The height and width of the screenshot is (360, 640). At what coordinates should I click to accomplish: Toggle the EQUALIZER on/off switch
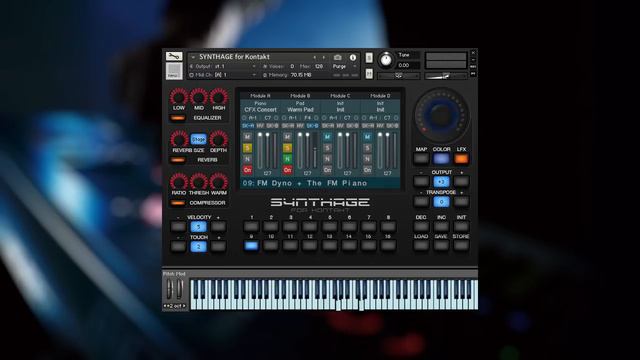pyautogui.click(x=178, y=118)
